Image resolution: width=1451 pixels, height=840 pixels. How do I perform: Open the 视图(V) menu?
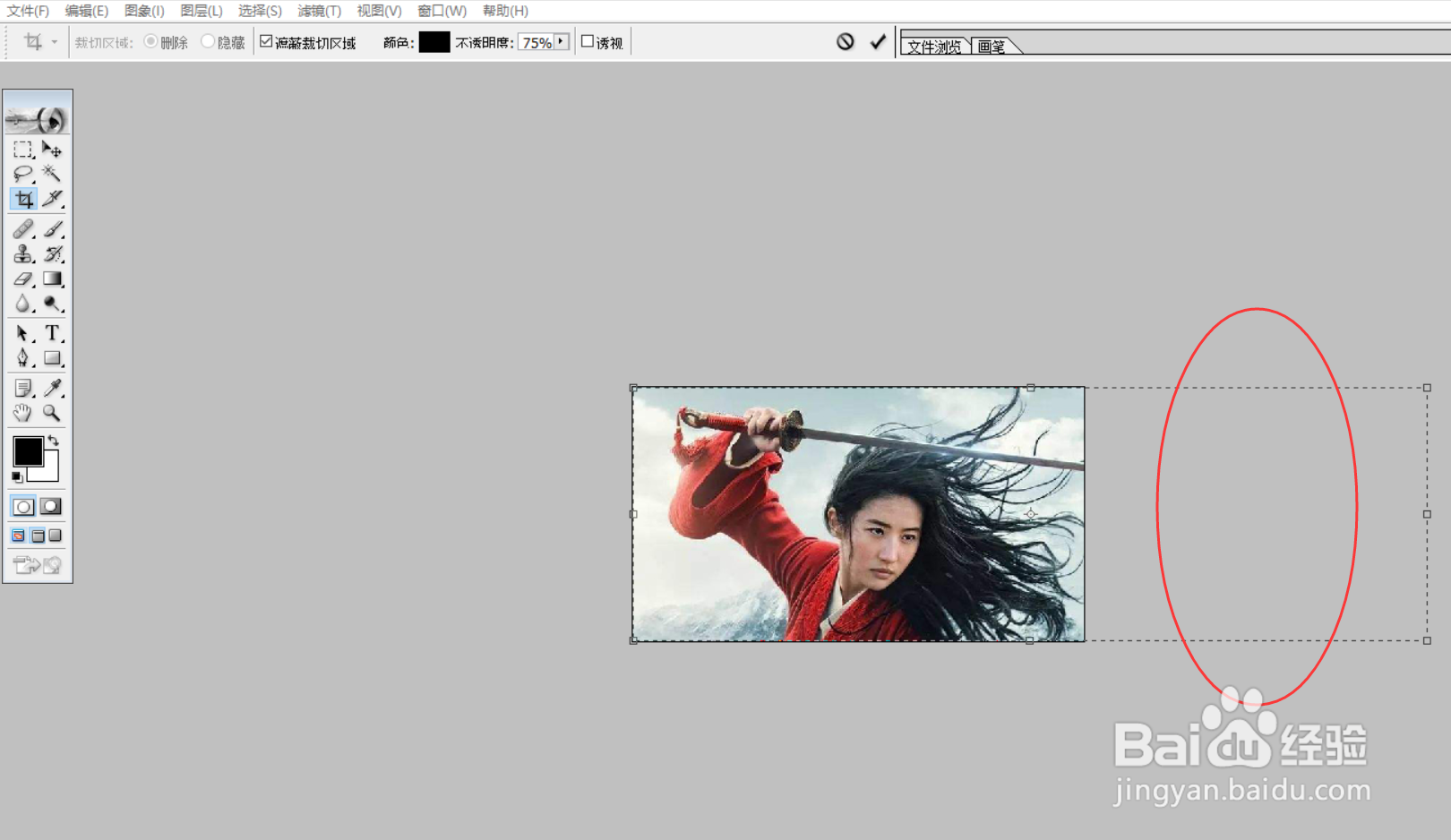(379, 11)
